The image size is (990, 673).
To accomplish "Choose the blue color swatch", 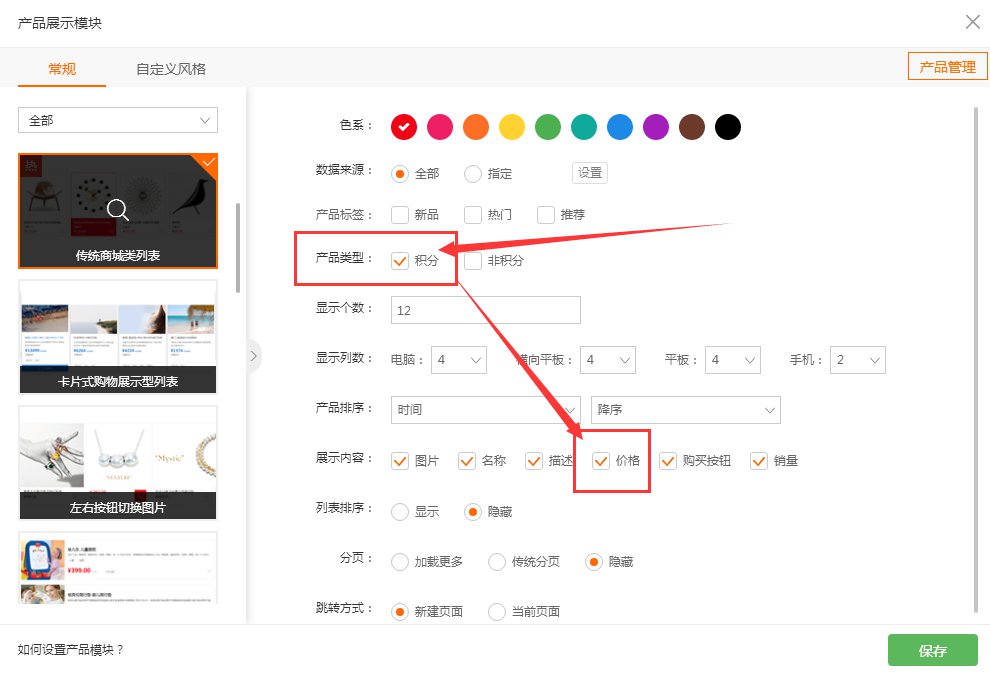I will click(620, 127).
